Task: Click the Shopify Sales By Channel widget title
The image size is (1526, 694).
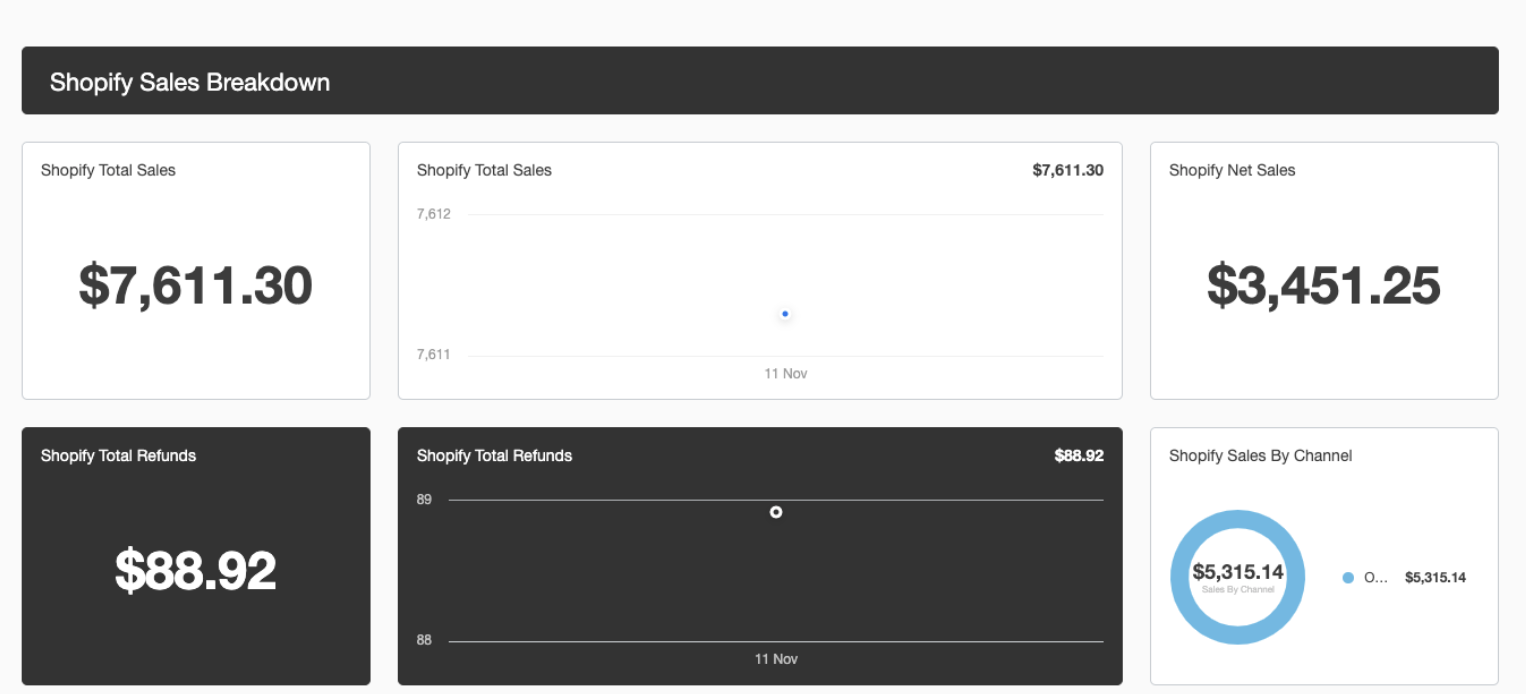Action: (x=1260, y=456)
